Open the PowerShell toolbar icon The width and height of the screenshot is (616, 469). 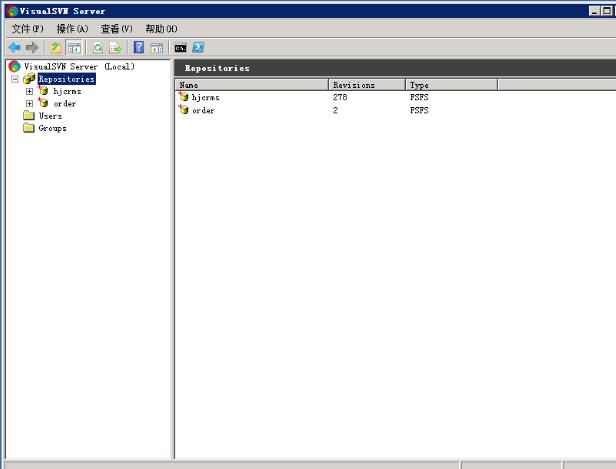tap(198, 48)
